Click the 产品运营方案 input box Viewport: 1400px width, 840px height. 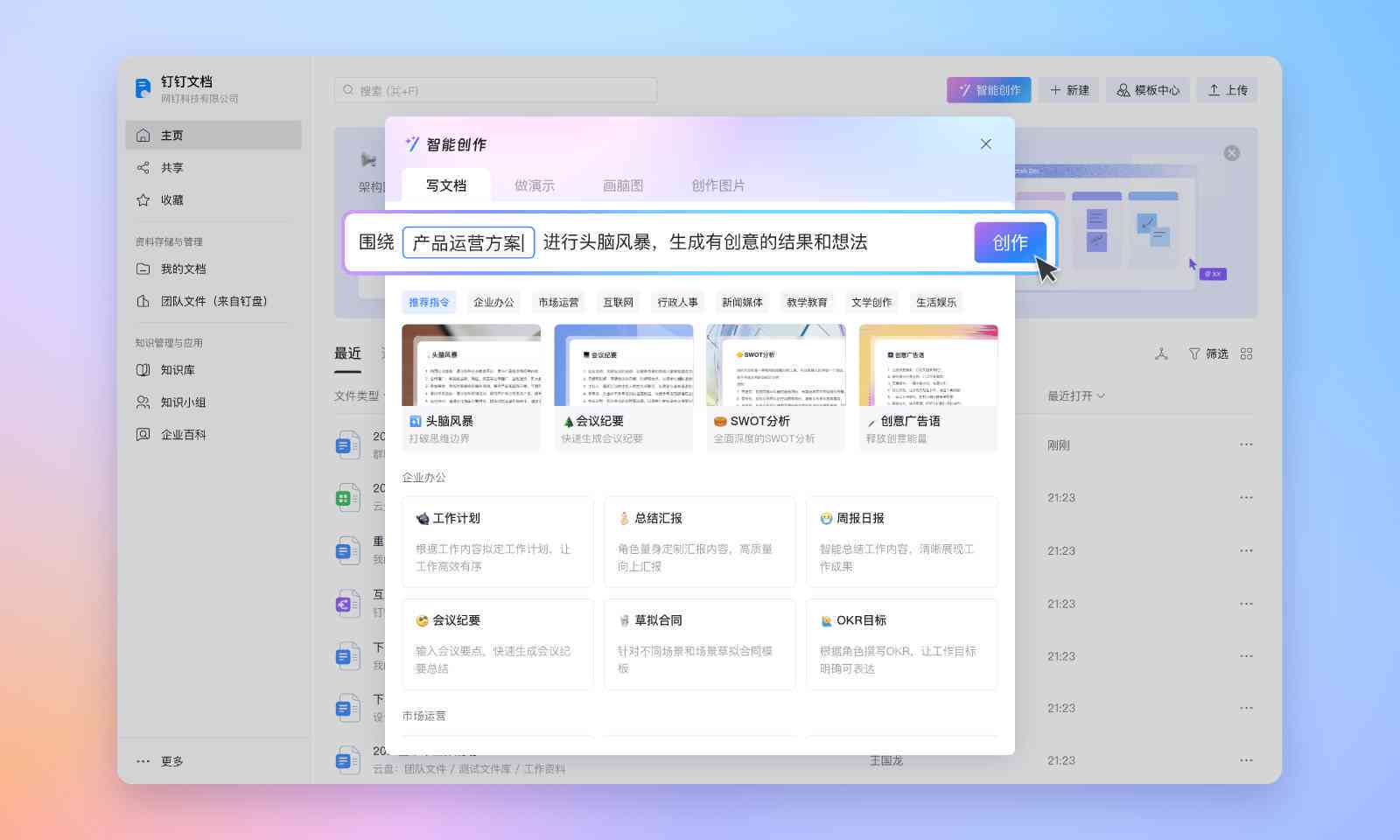468,242
